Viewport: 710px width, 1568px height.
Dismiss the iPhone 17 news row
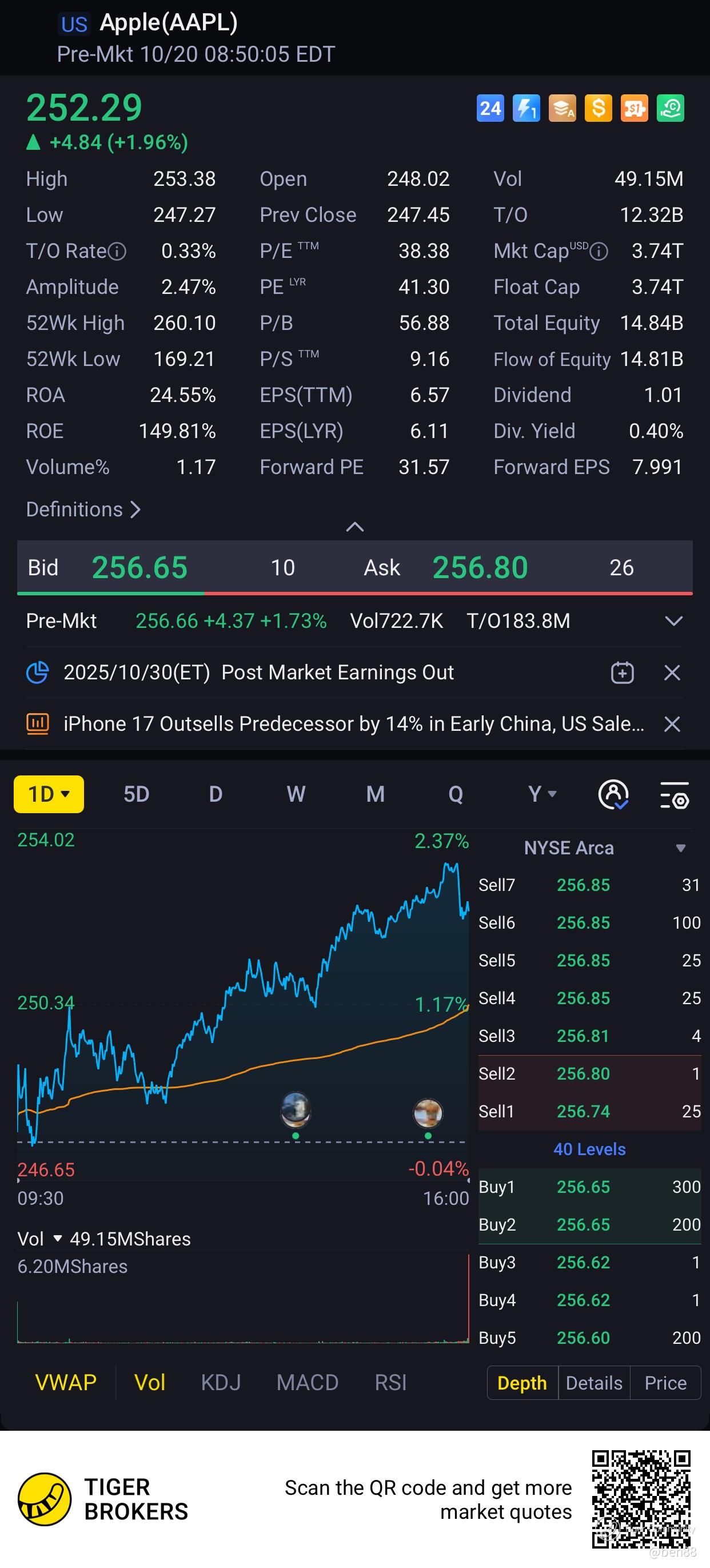[672, 724]
